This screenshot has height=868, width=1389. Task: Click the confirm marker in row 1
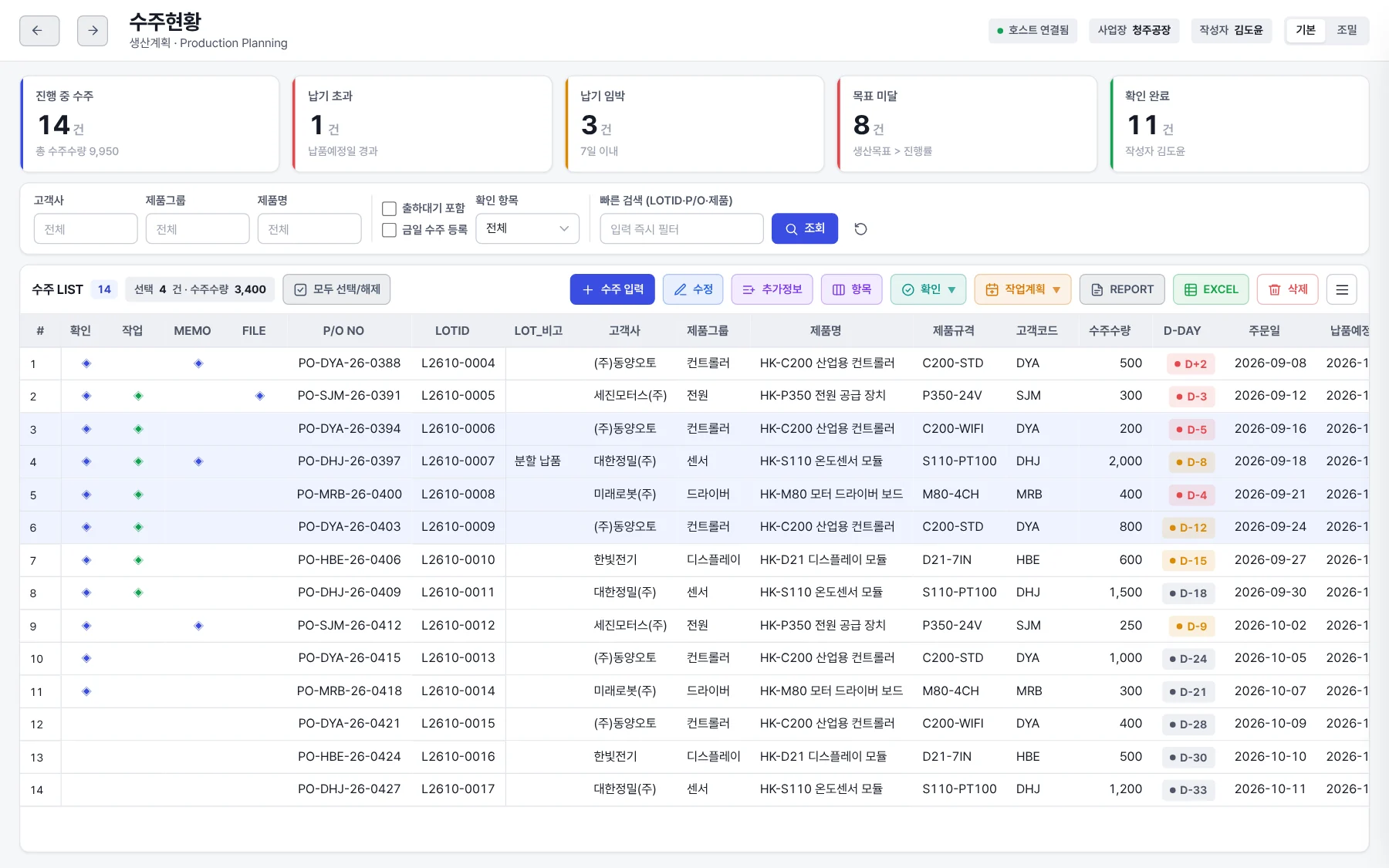pos(86,363)
